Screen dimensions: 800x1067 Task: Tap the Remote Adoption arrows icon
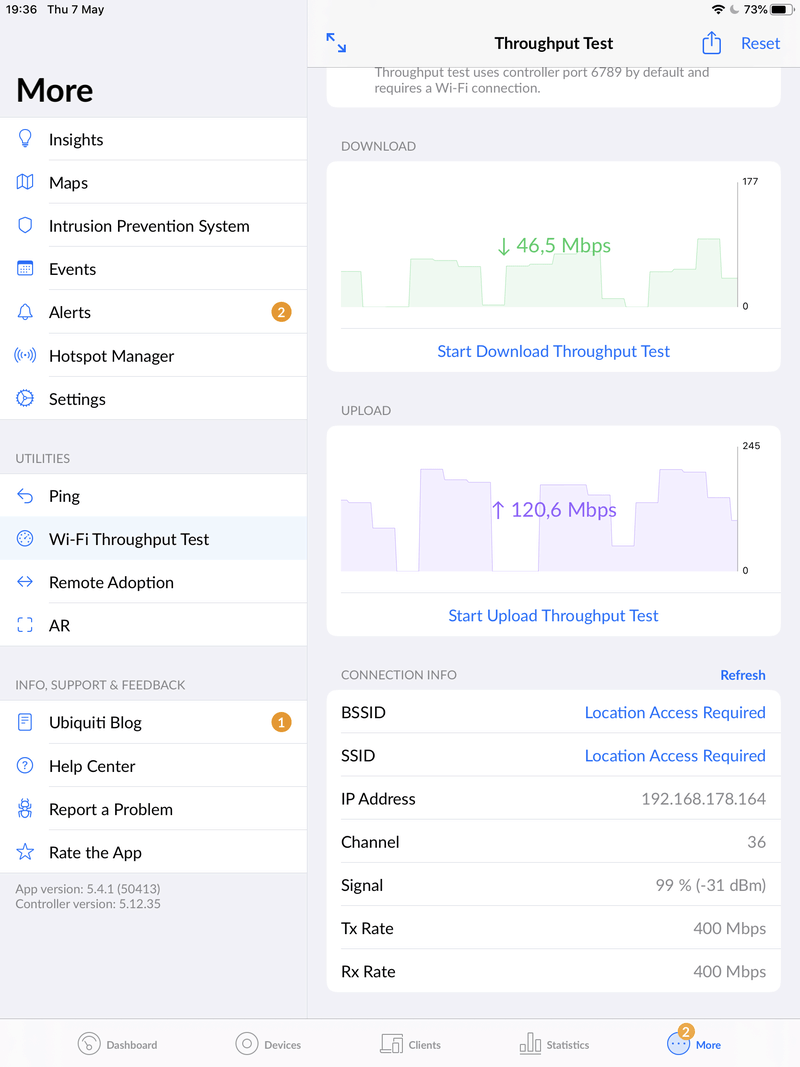[25, 582]
